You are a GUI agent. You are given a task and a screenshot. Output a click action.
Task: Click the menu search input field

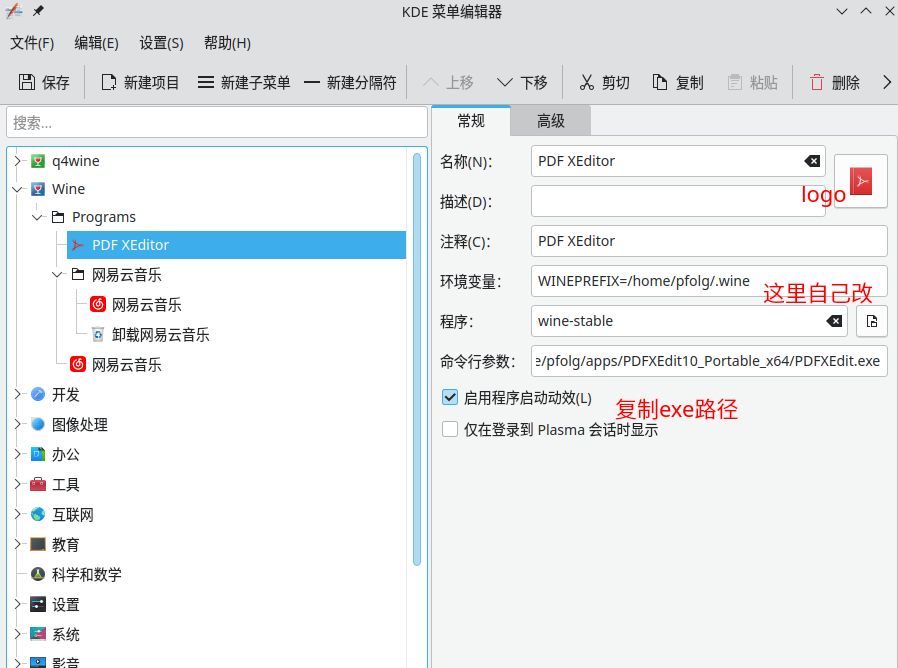tap(216, 122)
